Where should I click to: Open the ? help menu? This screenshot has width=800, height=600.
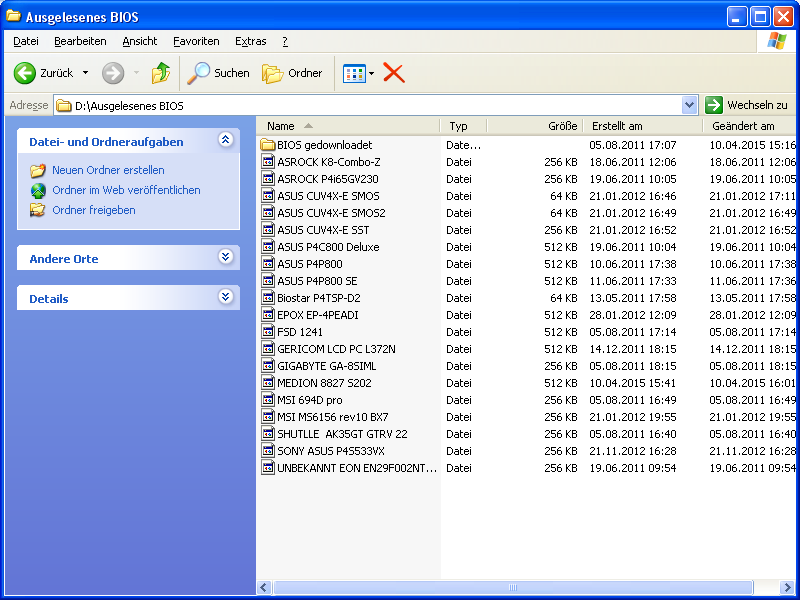[285, 41]
